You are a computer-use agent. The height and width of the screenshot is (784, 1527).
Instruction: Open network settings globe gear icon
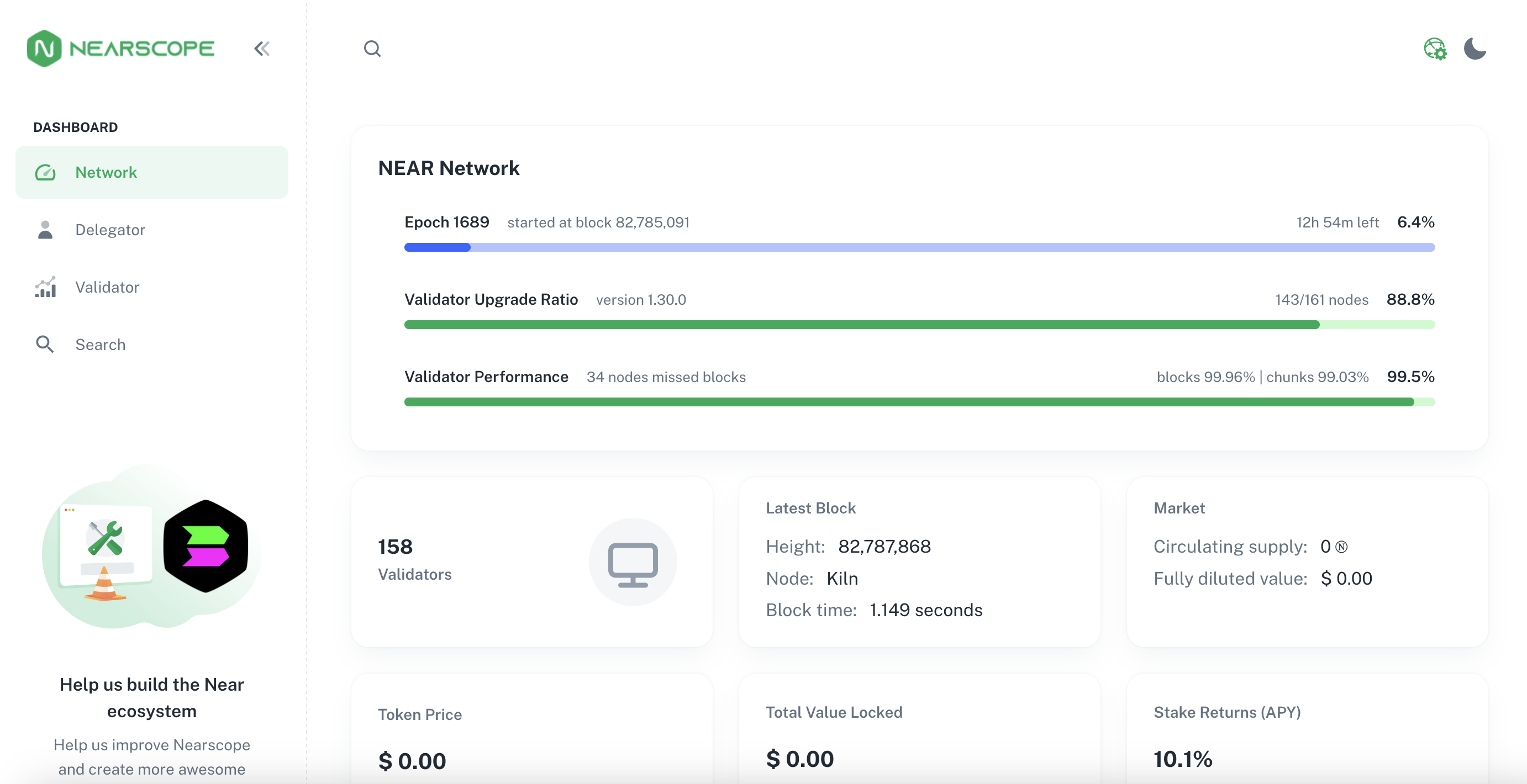point(1435,49)
